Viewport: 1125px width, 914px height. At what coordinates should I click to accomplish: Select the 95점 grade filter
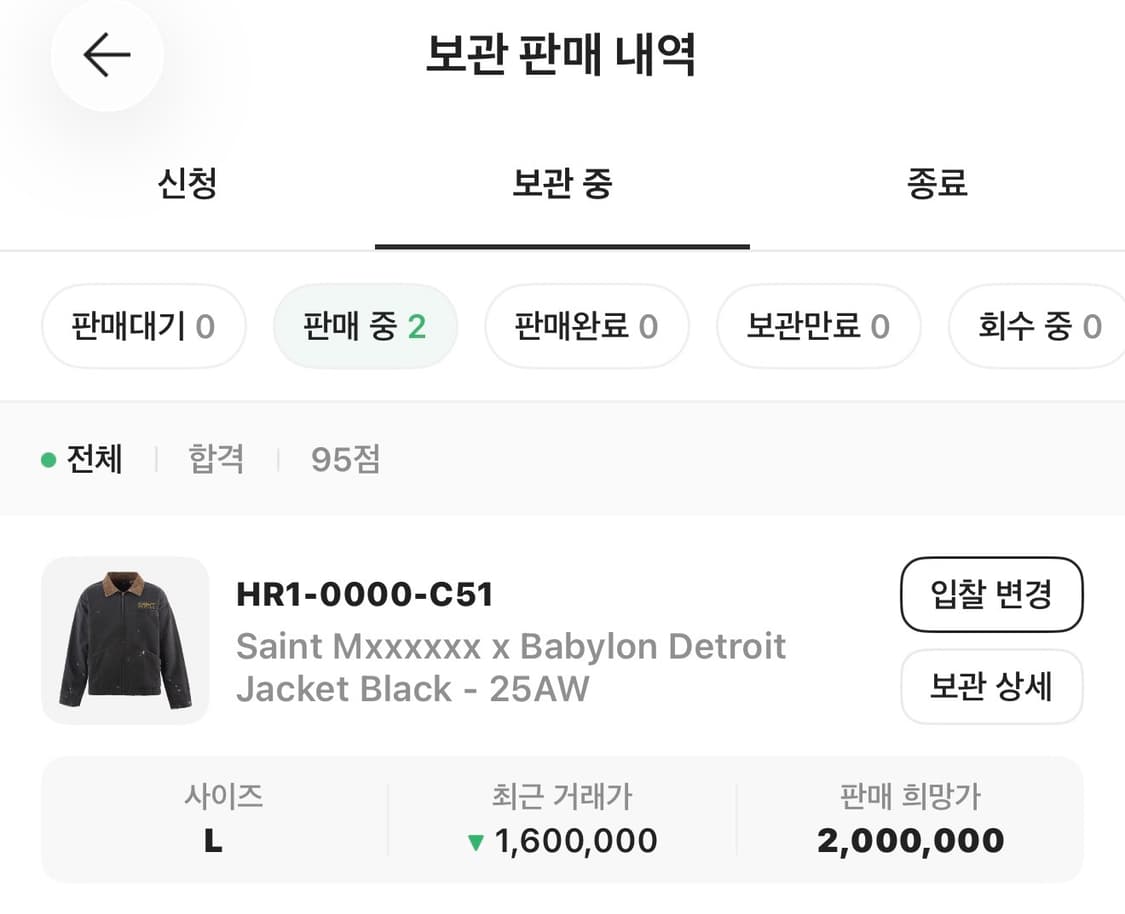344,459
